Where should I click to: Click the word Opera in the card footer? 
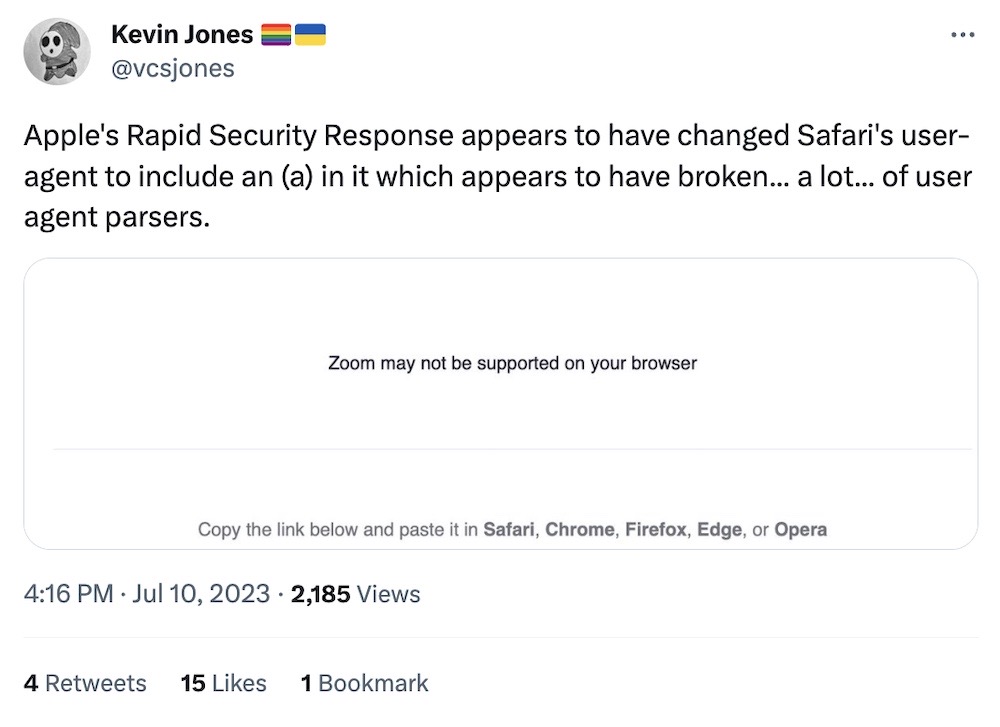[x=800, y=530]
